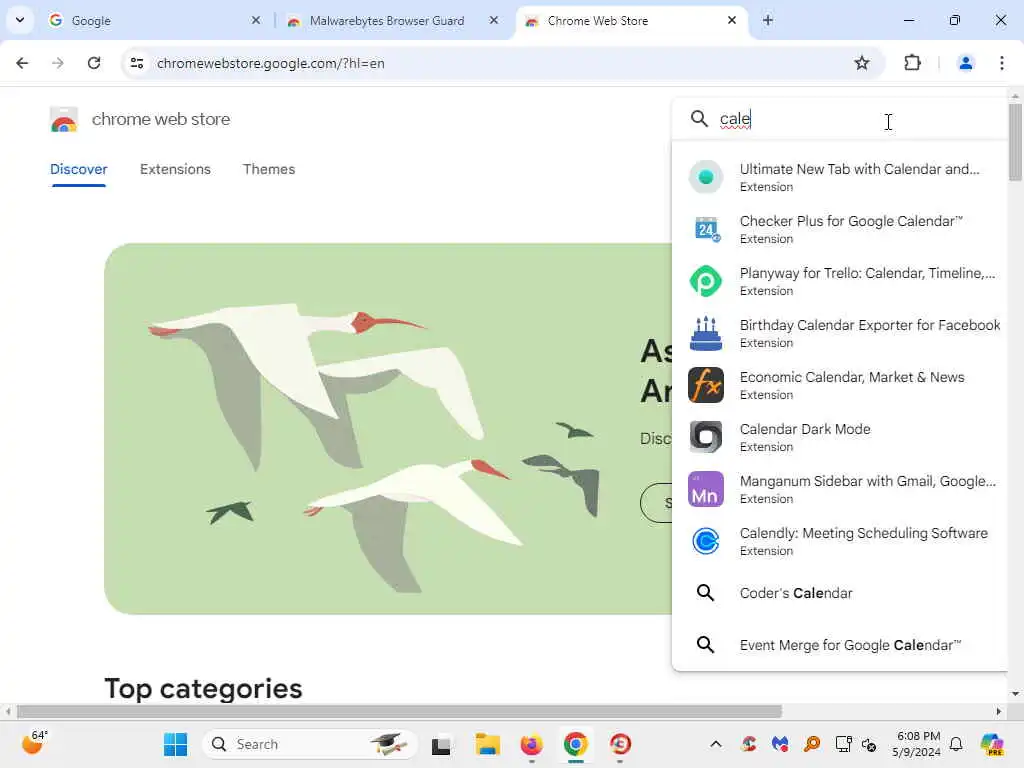Open the weather widget showing 64°

coord(35,743)
